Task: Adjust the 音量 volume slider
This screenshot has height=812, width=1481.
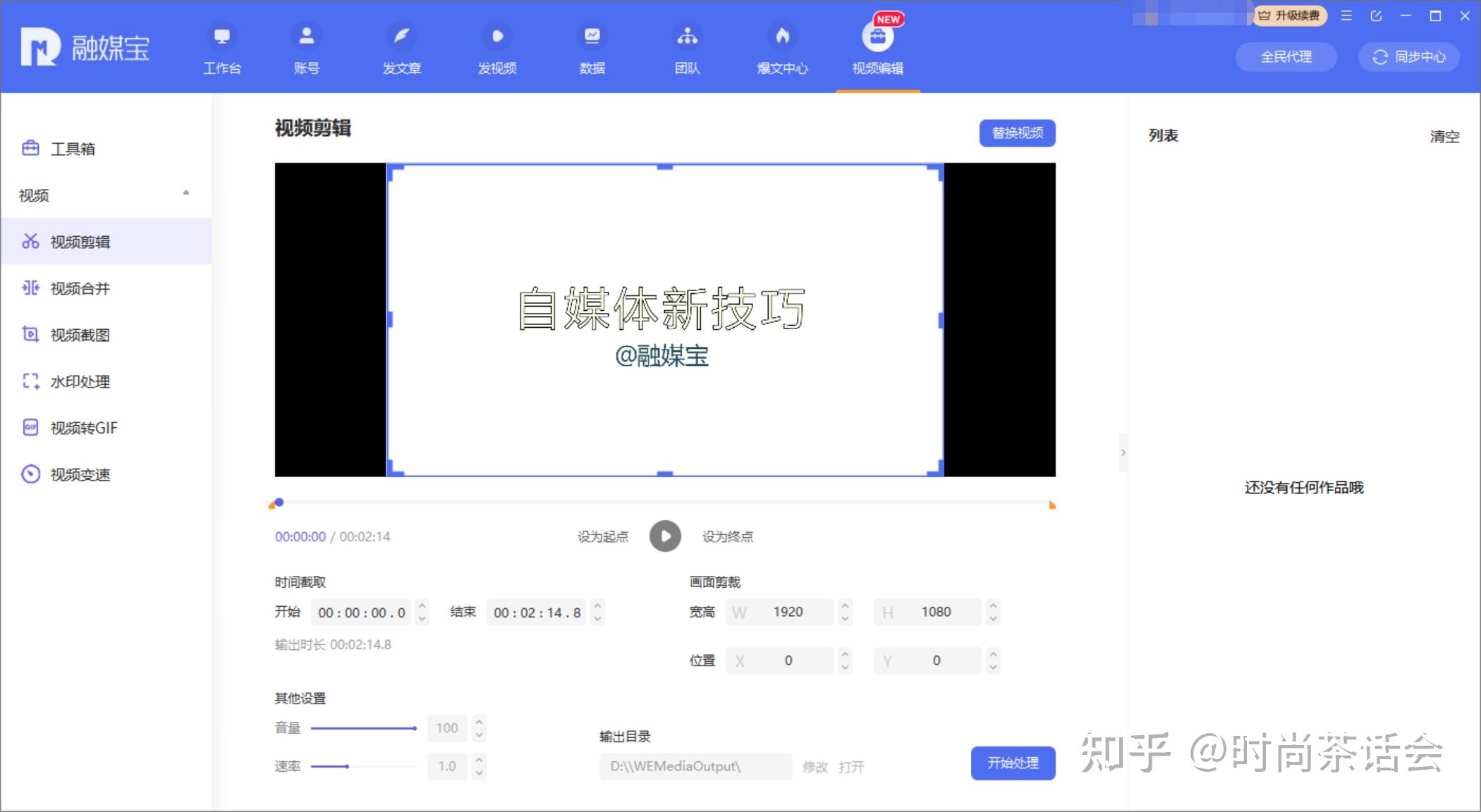Action: coord(364,728)
